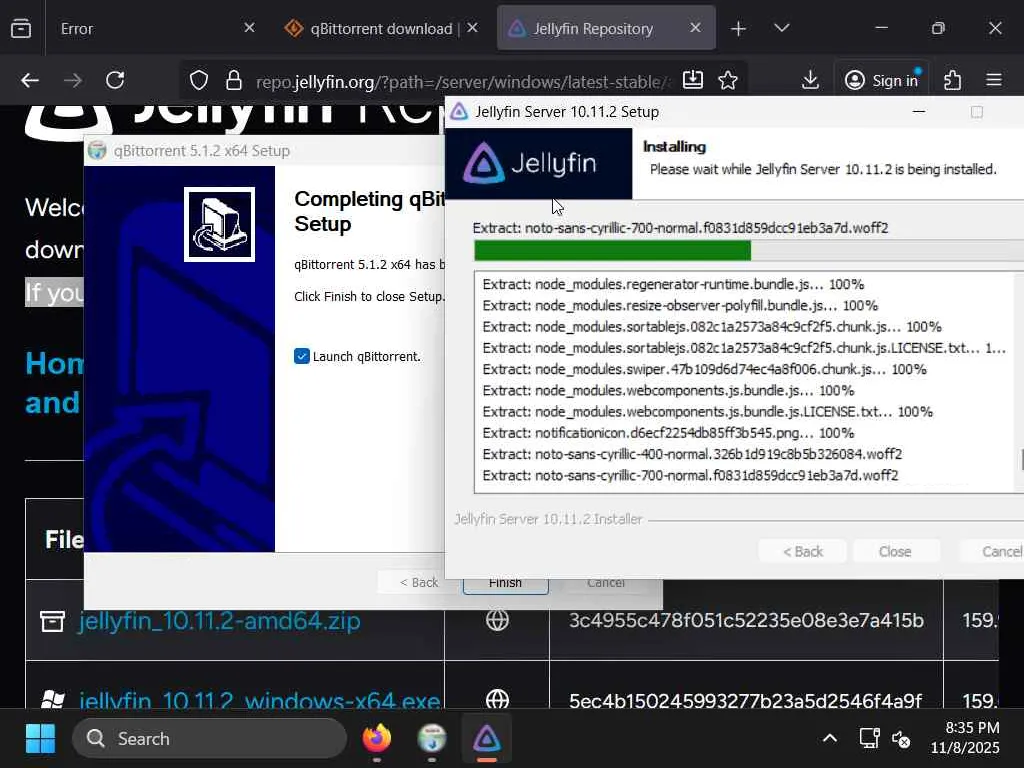Click Back button in Jellyfin Setup
Viewport: 1024px width, 768px height.
(803, 551)
